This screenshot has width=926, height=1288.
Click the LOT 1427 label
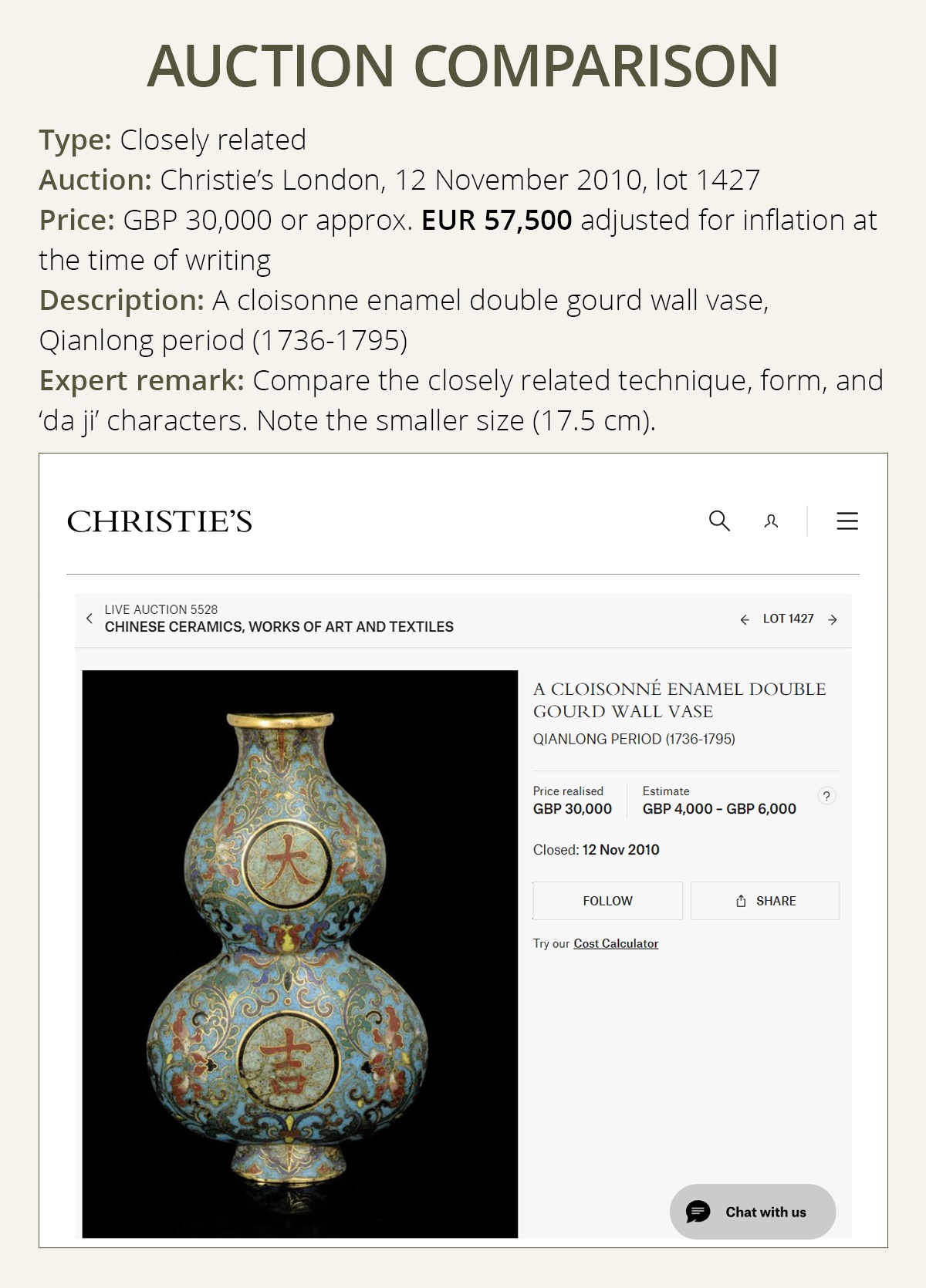(788, 619)
